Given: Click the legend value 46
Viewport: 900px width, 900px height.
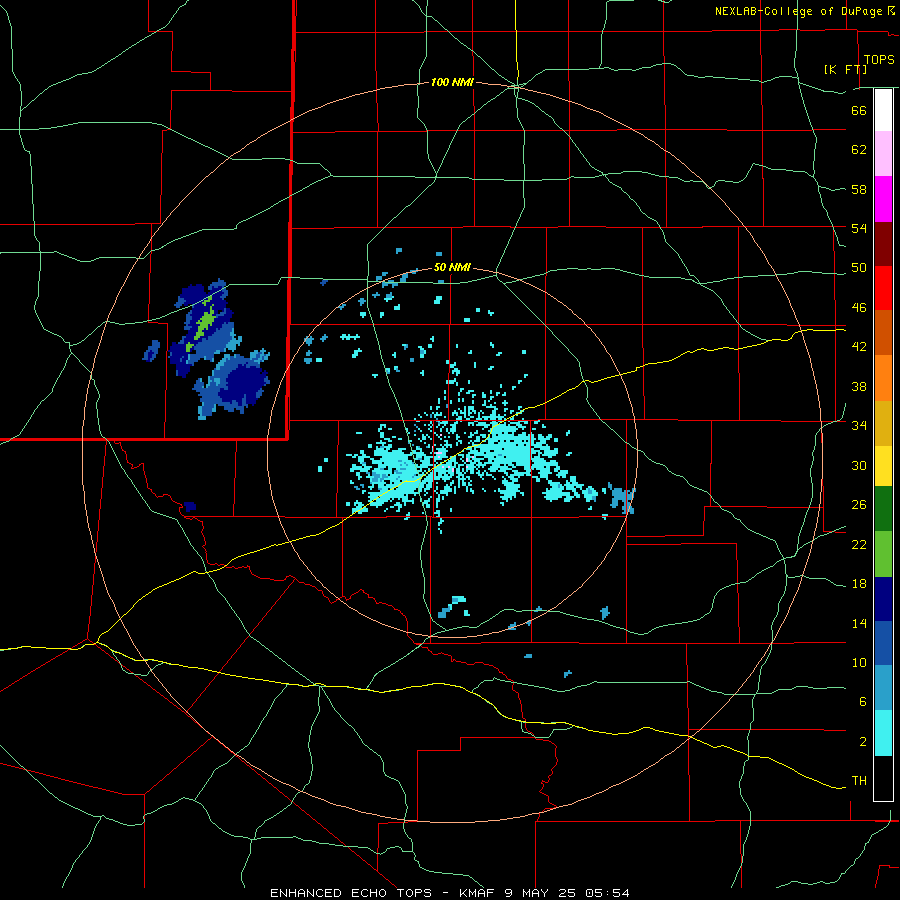Looking at the screenshot, I should (x=859, y=308).
